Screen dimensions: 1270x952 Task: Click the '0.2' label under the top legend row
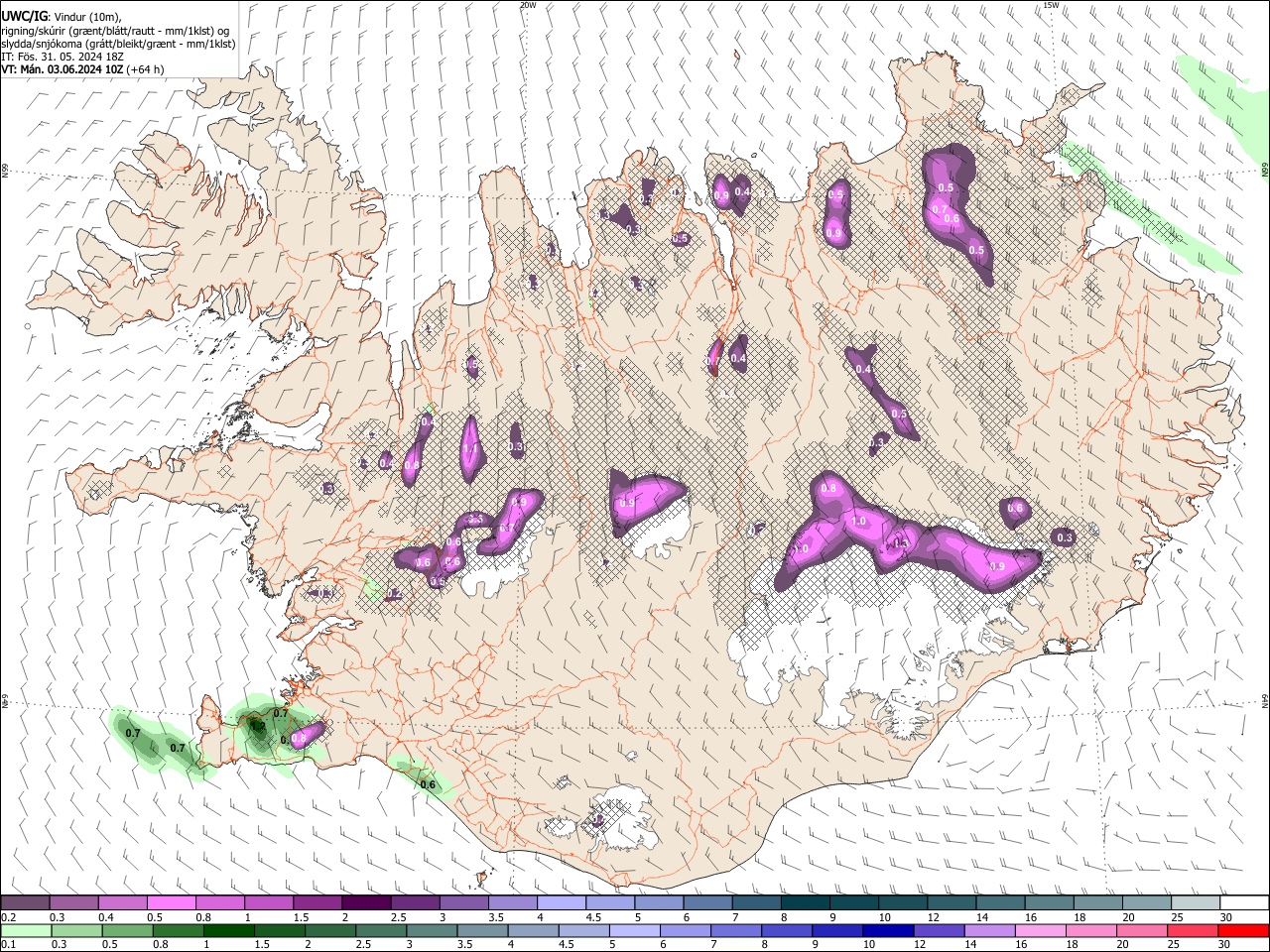pyautogui.click(x=9, y=917)
